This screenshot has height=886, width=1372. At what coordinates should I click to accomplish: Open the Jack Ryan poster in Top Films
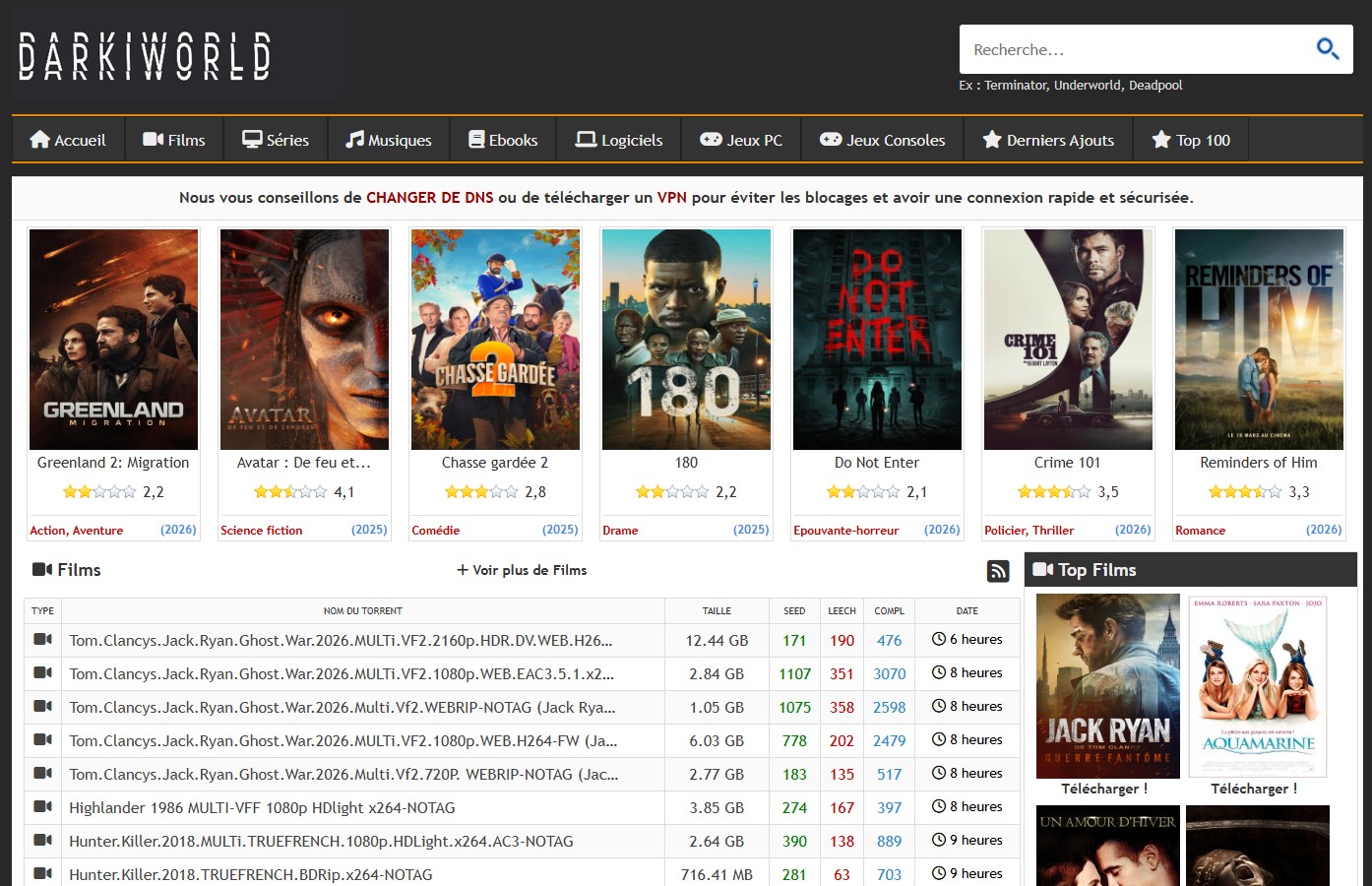point(1108,686)
